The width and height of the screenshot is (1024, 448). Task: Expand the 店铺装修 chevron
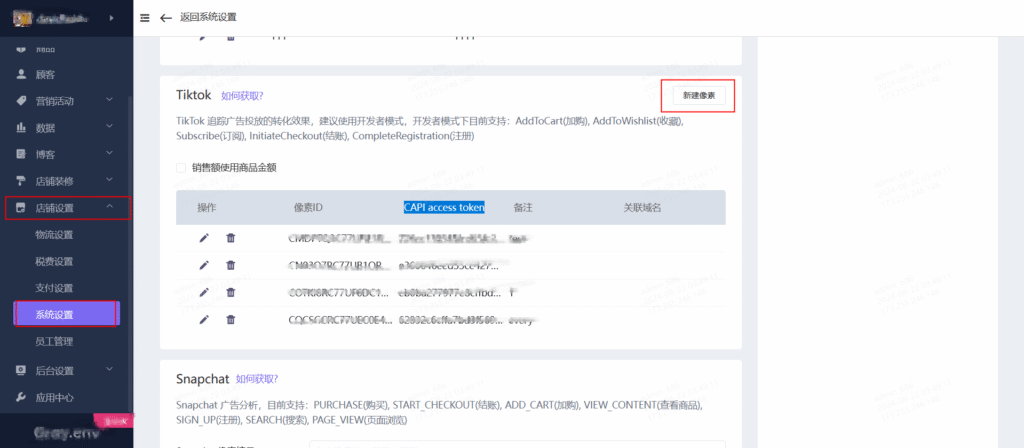(x=110, y=180)
